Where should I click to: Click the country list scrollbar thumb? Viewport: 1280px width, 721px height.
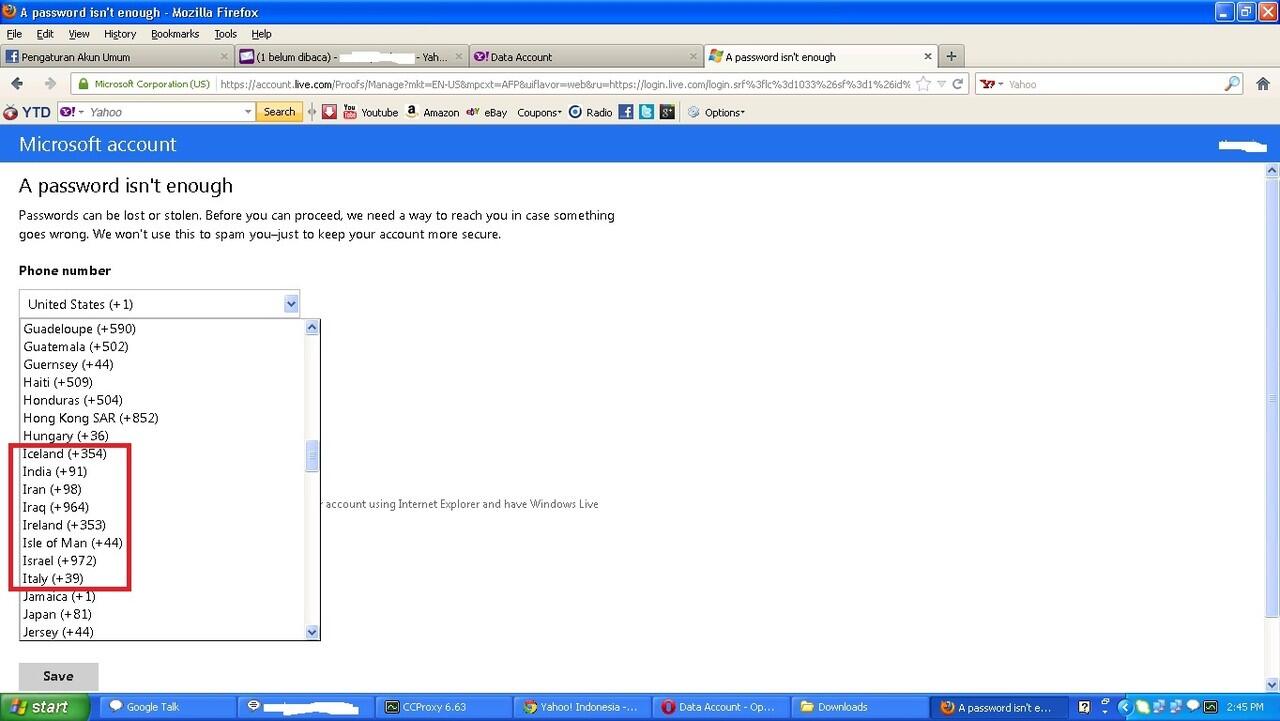[312, 456]
